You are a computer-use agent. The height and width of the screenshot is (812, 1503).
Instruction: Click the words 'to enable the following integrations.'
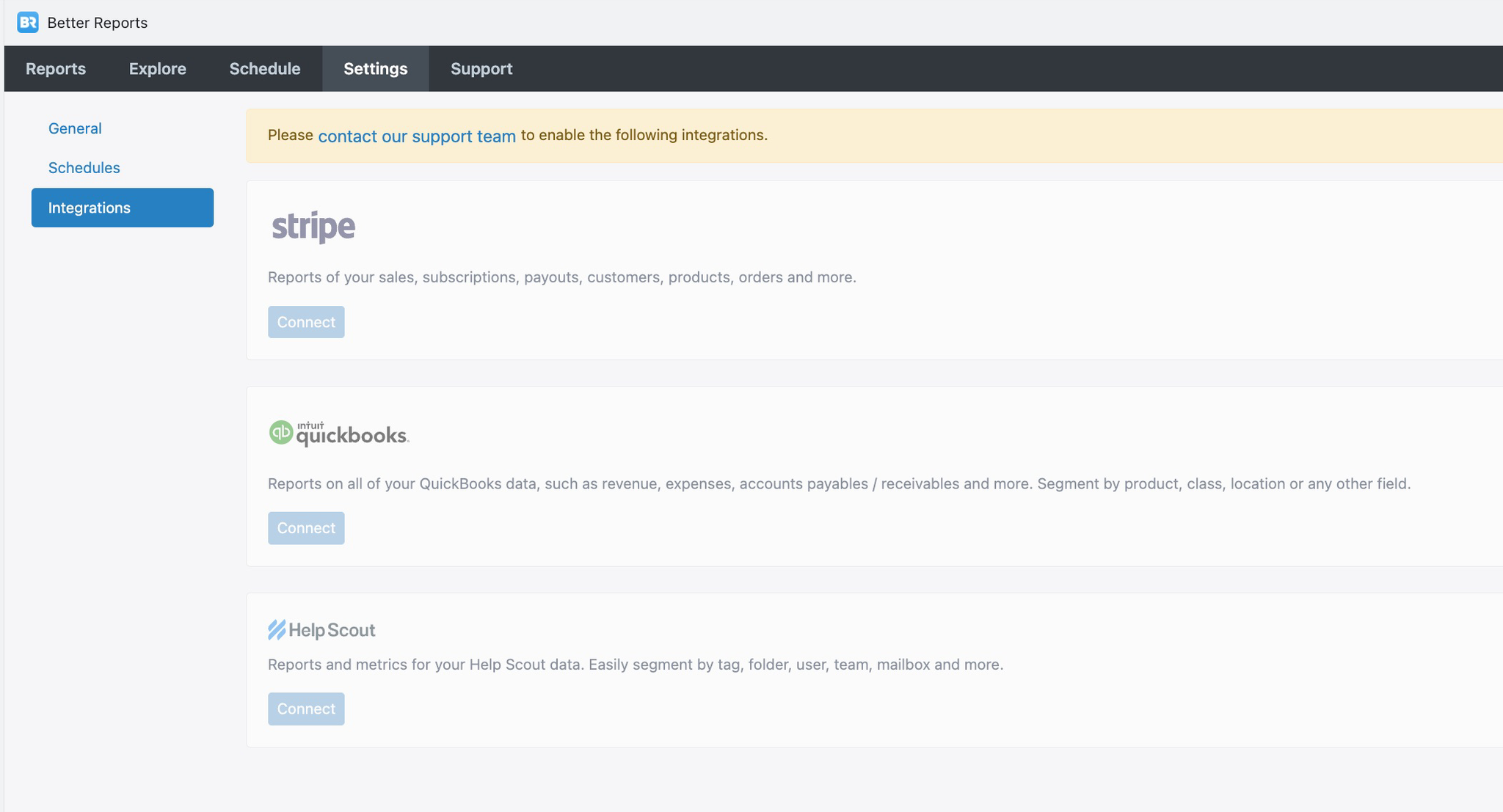[x=644, y=135]
